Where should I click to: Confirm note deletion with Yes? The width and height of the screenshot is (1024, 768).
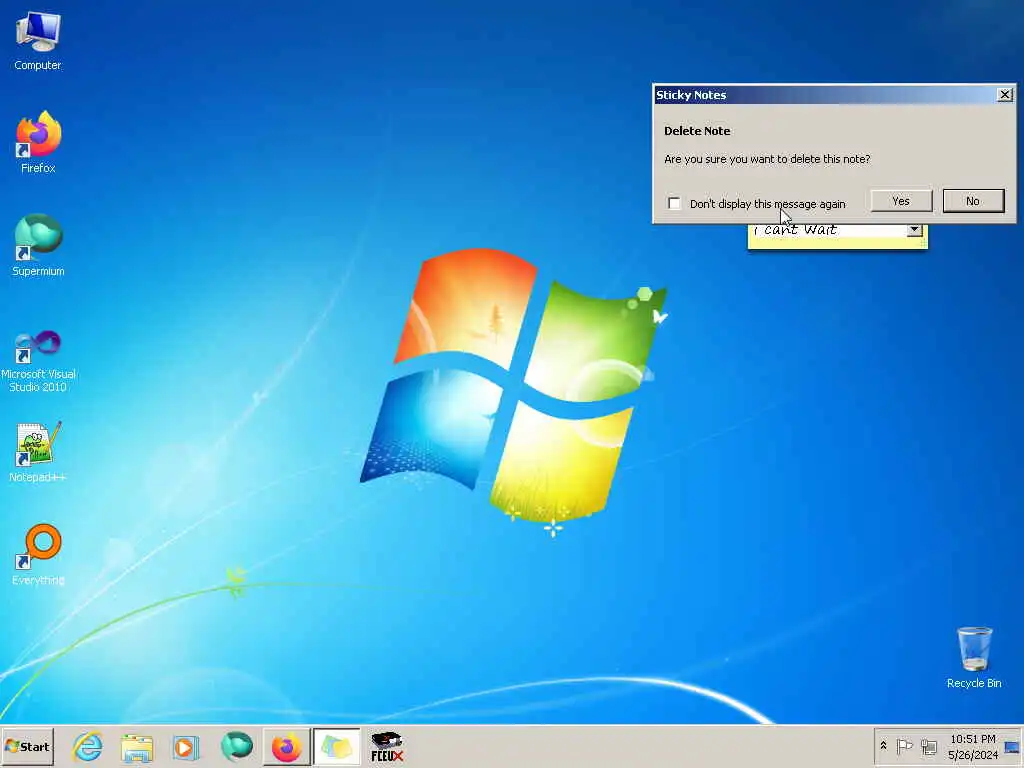[901, 201]
